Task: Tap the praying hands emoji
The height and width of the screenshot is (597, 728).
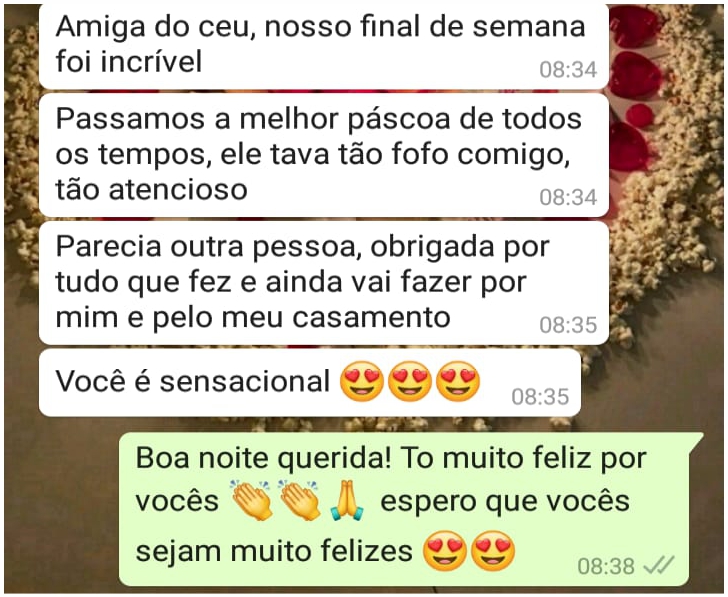Action: (347, 500)
